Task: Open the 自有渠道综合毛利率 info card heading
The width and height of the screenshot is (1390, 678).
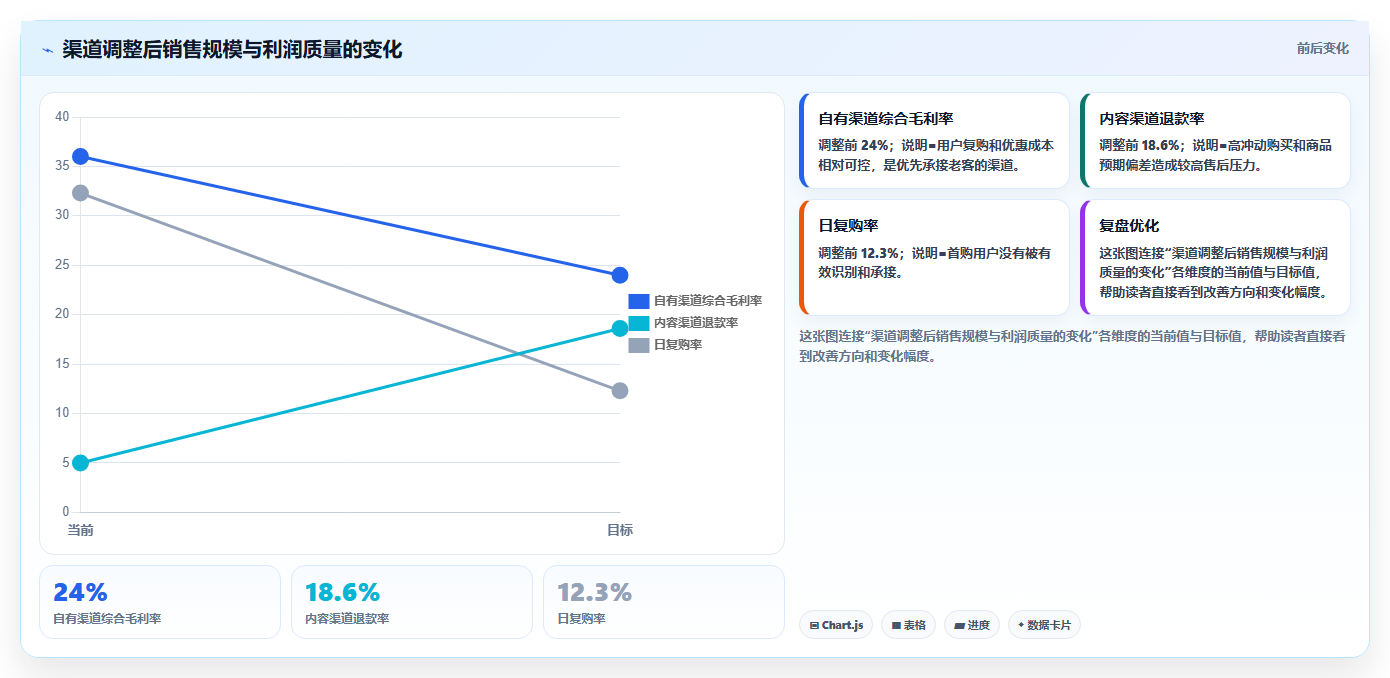Action: [886, 119]
